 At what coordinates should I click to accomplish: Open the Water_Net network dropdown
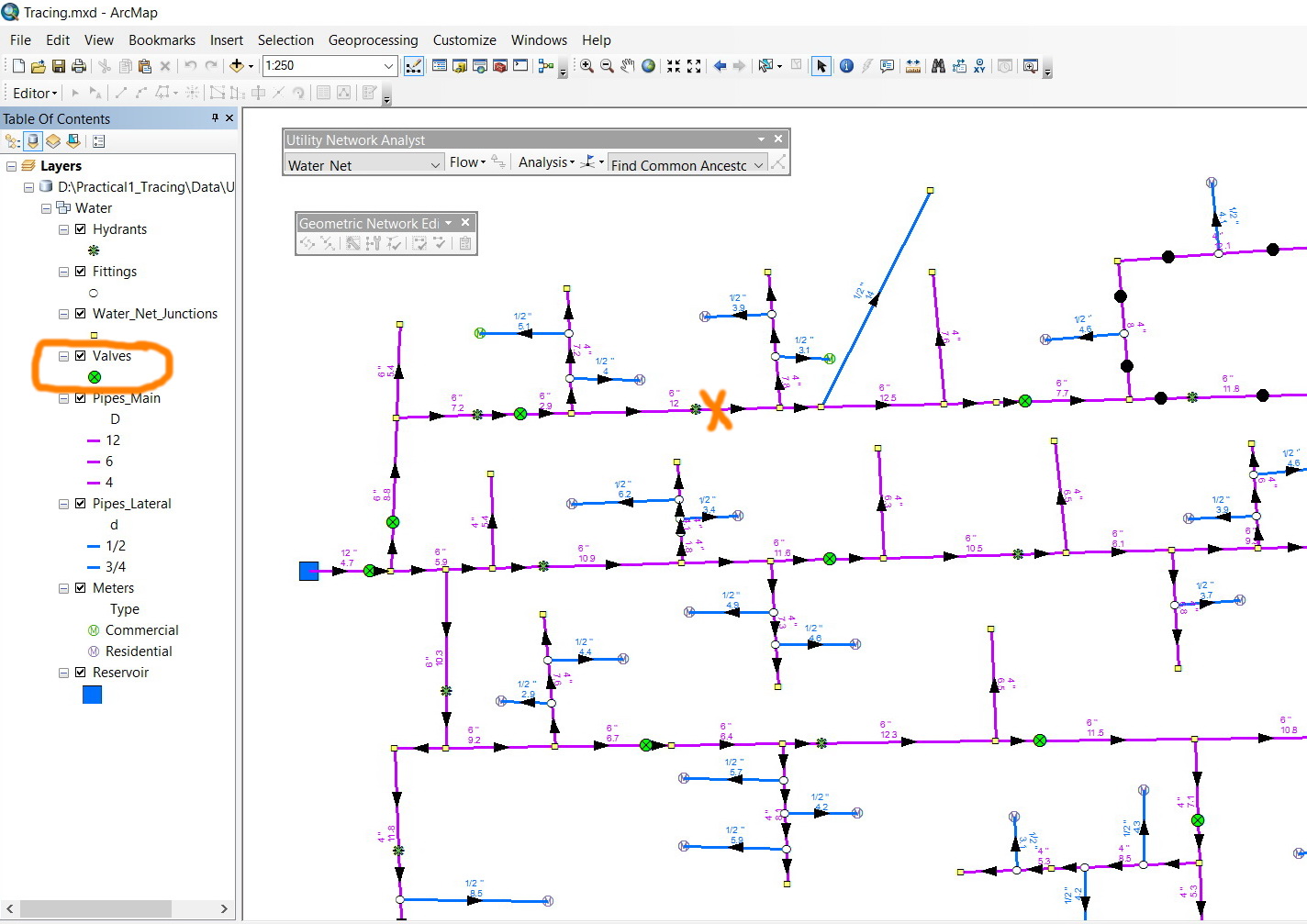click(435, 165)
